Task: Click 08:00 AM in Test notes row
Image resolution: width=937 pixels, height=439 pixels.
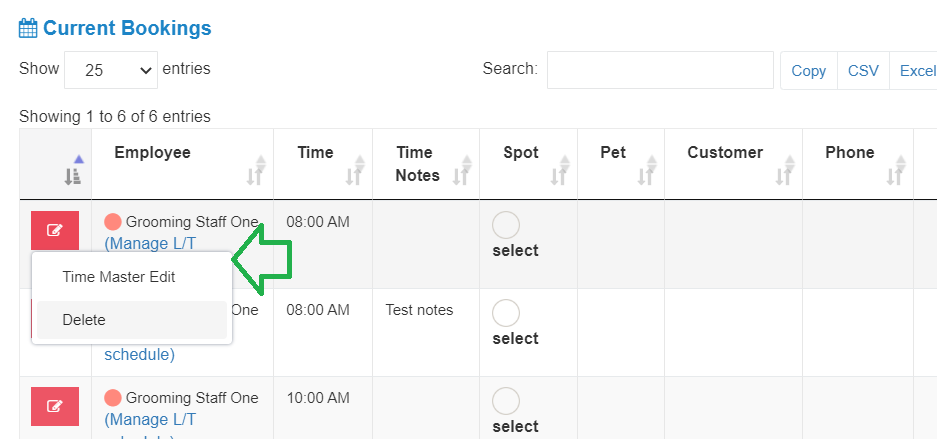Action: (318, 310)
